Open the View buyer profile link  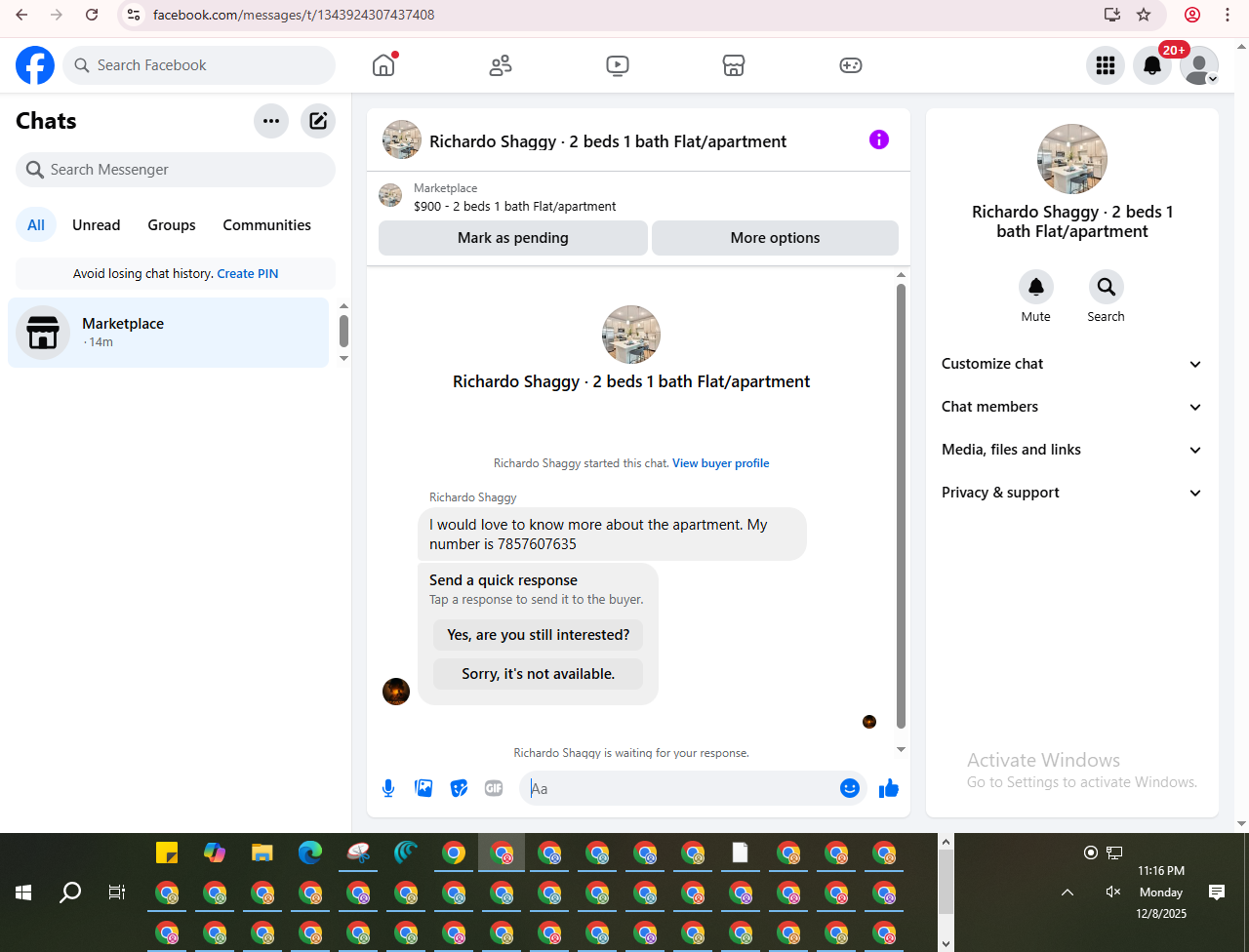[721, 463]
